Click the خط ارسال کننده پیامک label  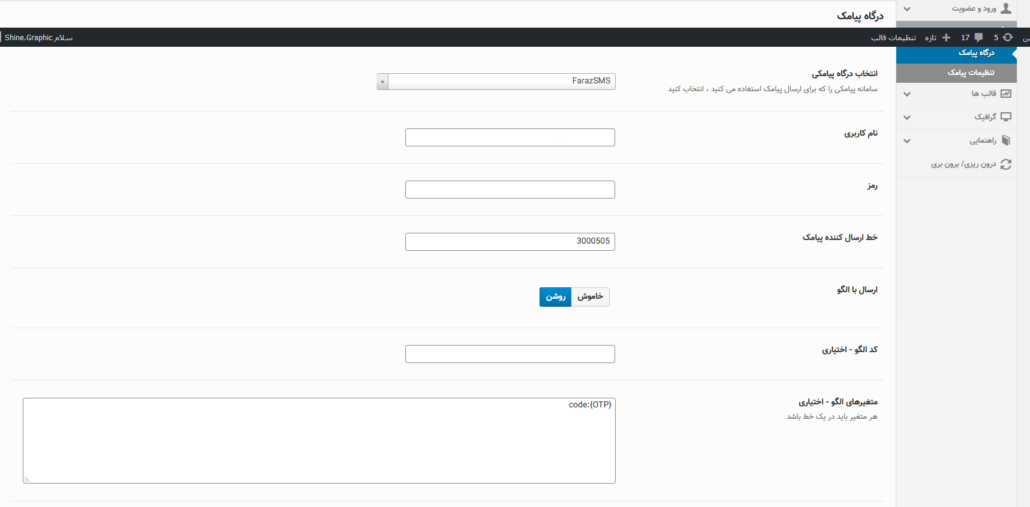[840, 236]
